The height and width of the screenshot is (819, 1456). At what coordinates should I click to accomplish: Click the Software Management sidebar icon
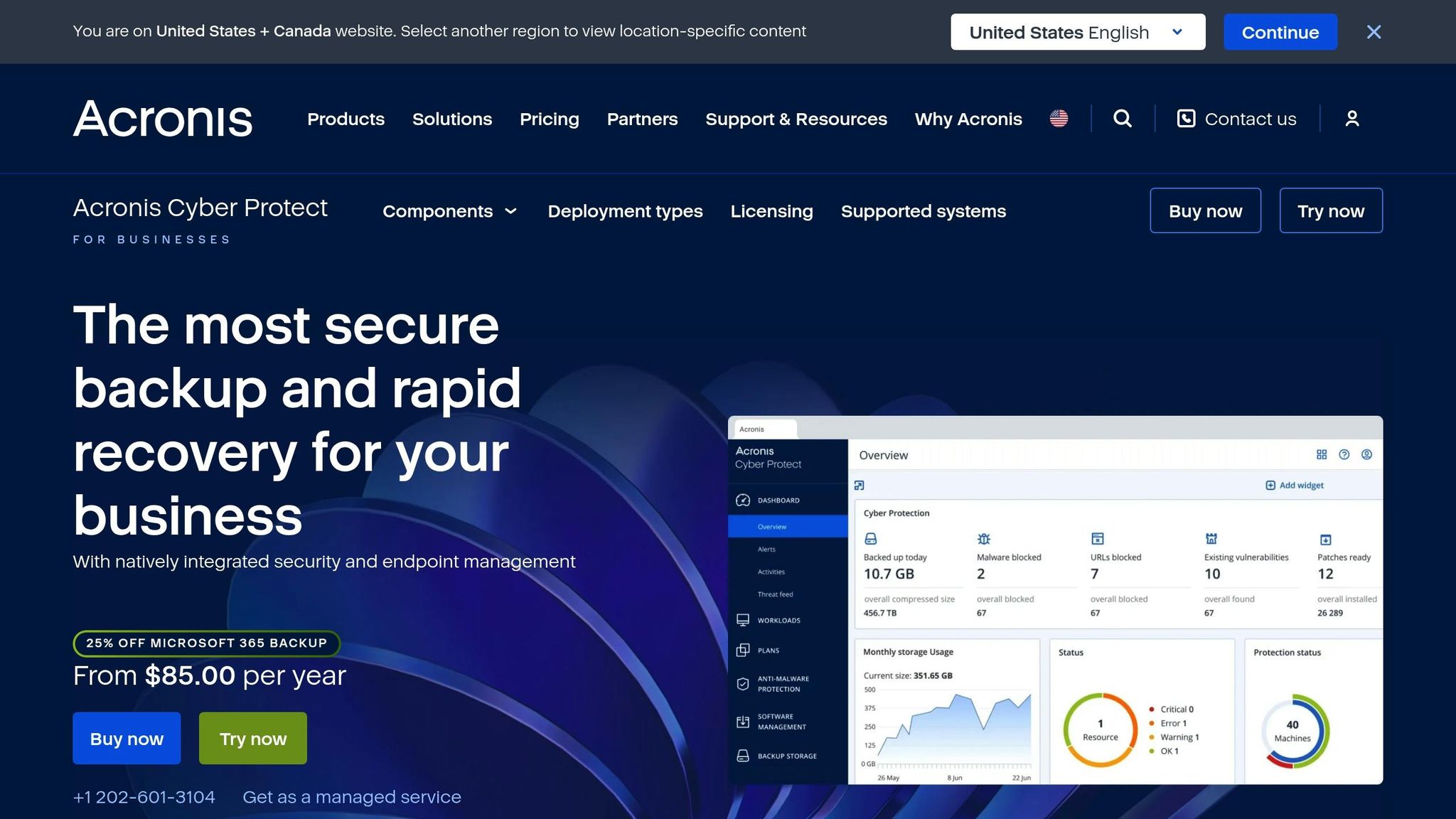(742, 721)
